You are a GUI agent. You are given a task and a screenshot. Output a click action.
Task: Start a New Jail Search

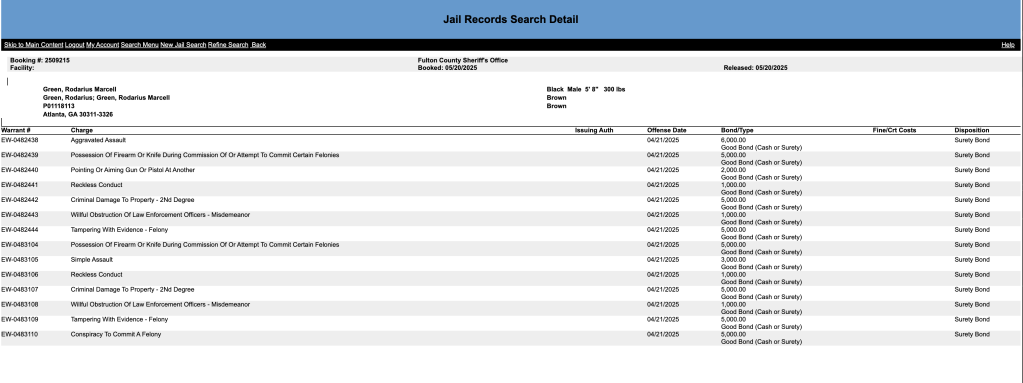[183, 45]
